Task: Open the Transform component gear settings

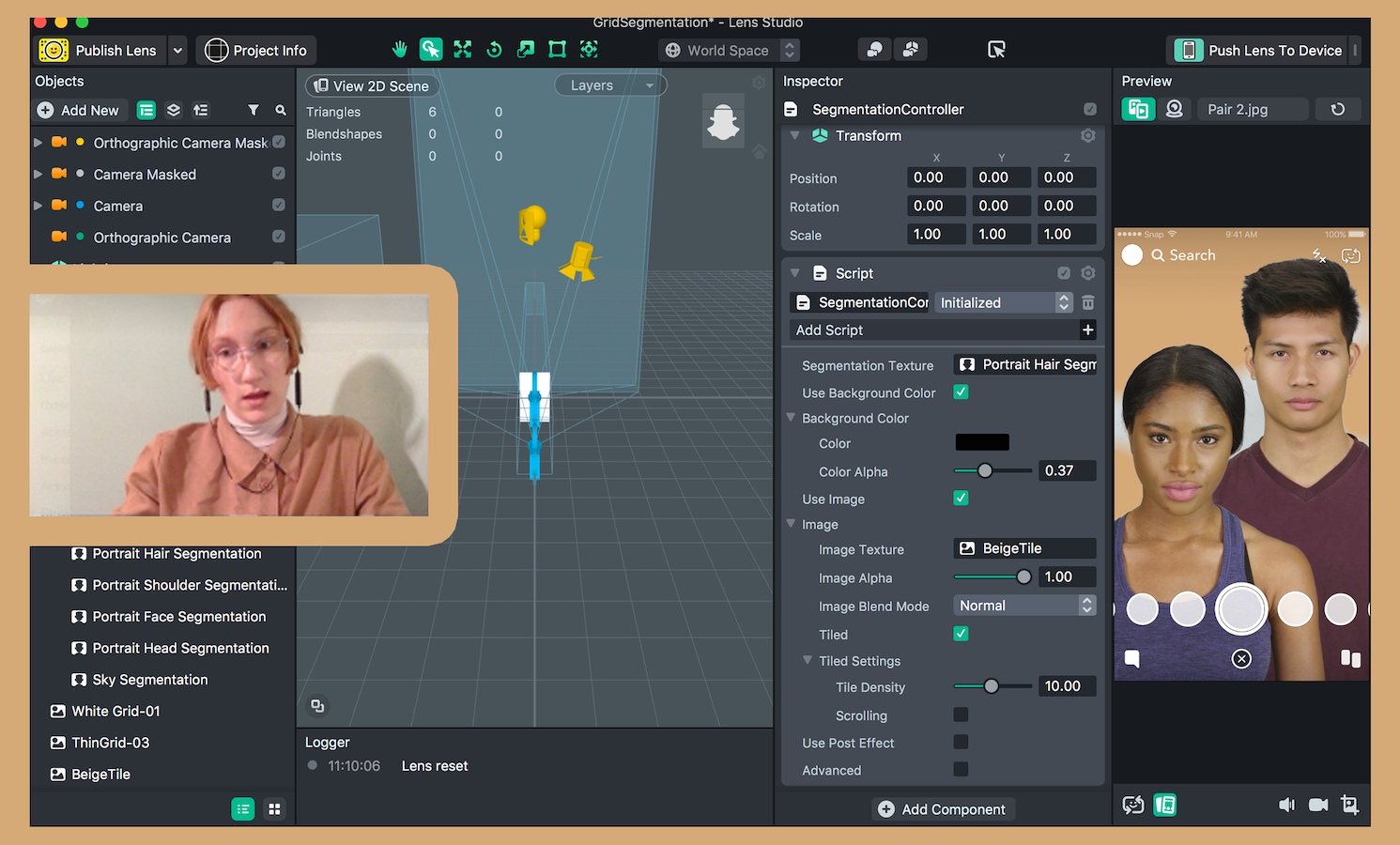Action: click(1088, 136)
